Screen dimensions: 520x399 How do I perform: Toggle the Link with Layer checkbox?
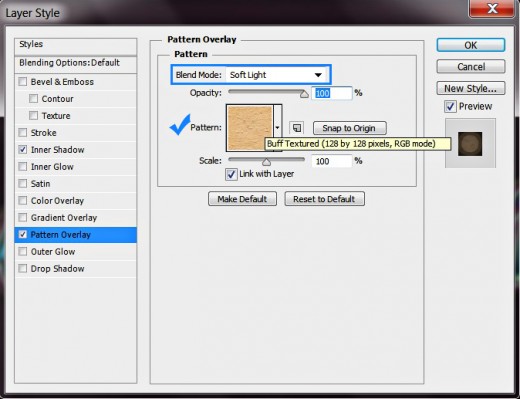(x=231, y=174)
